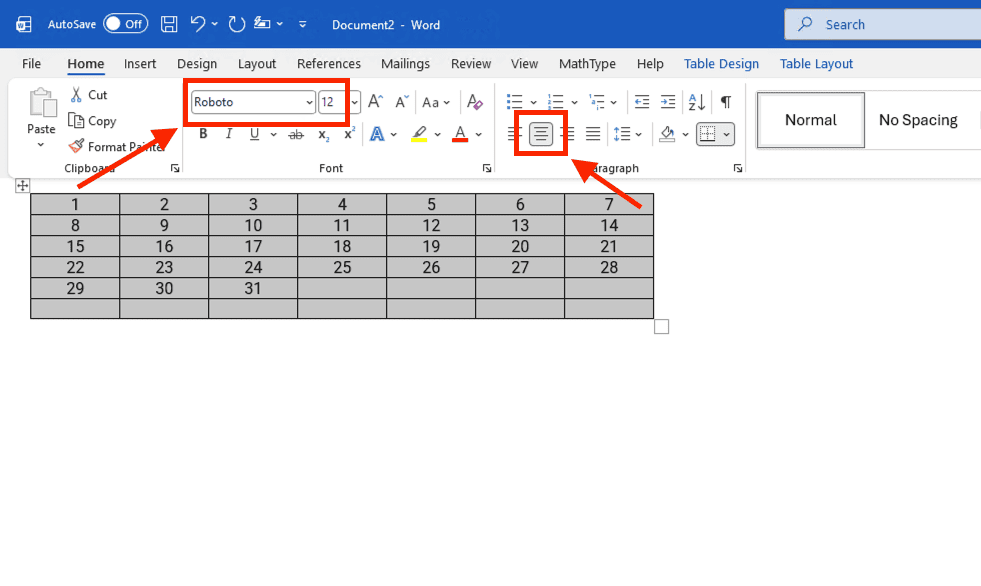Switch to the Layout tab

(x=257, y=64)
